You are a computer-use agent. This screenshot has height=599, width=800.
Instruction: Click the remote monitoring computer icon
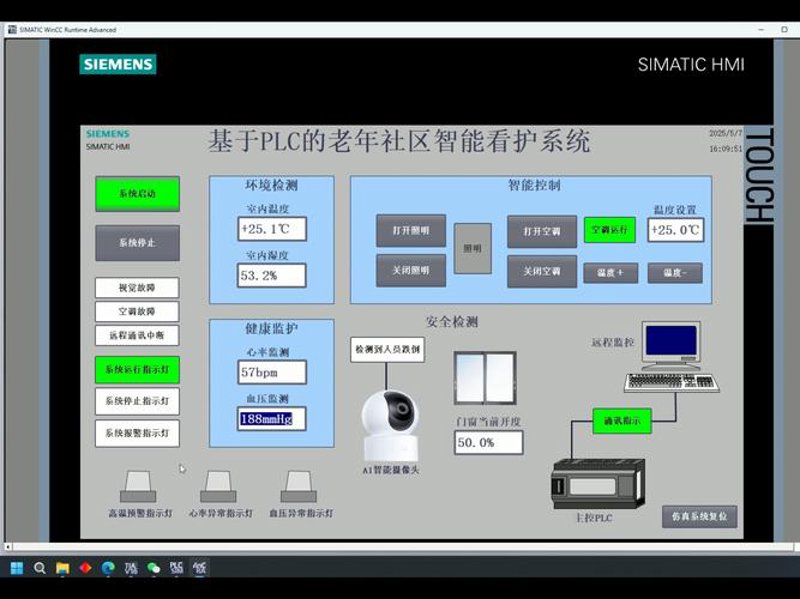672,357
